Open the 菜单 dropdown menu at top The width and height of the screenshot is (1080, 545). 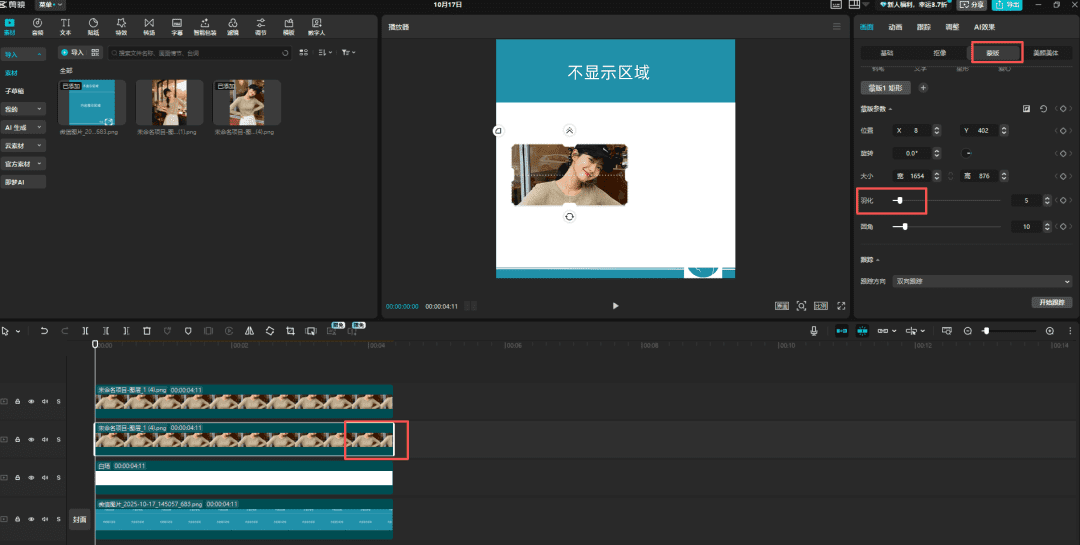(49, 5)
